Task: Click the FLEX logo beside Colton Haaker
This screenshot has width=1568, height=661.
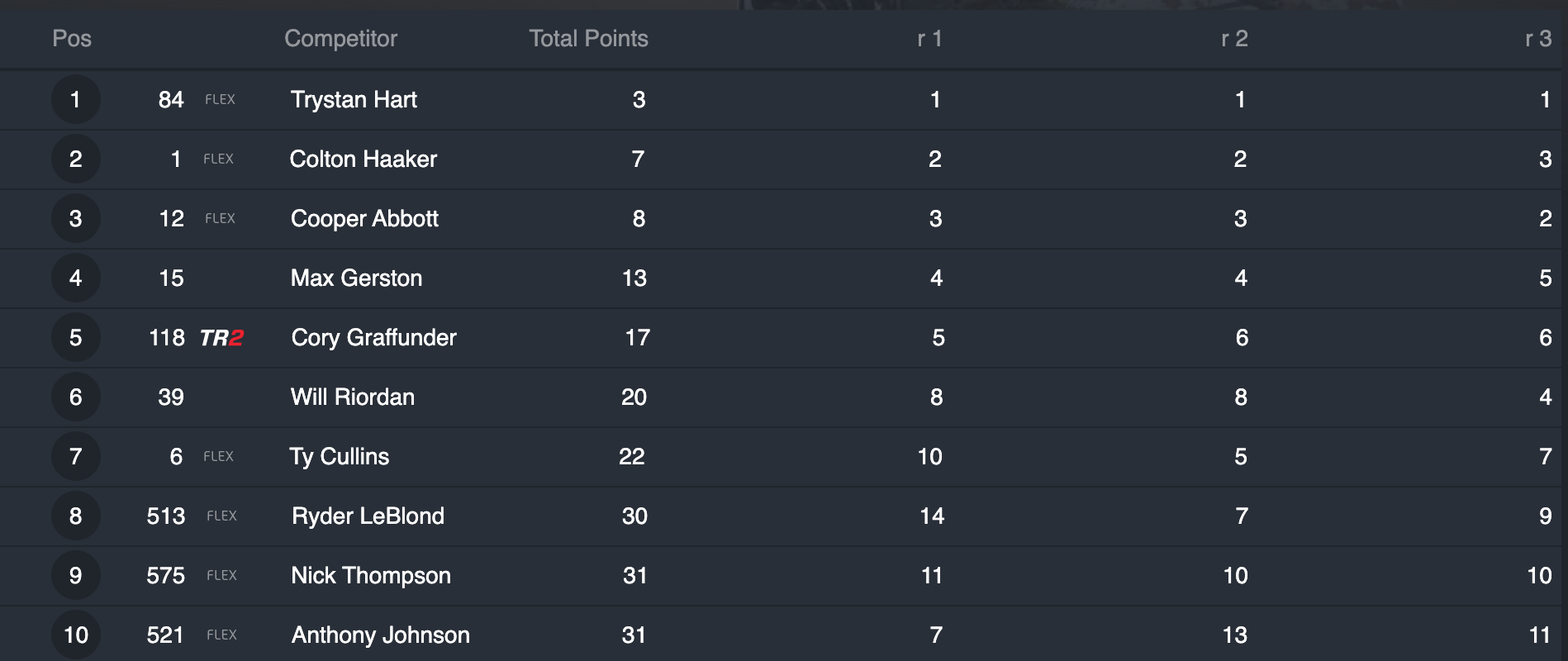Action: tap(218, 159)
